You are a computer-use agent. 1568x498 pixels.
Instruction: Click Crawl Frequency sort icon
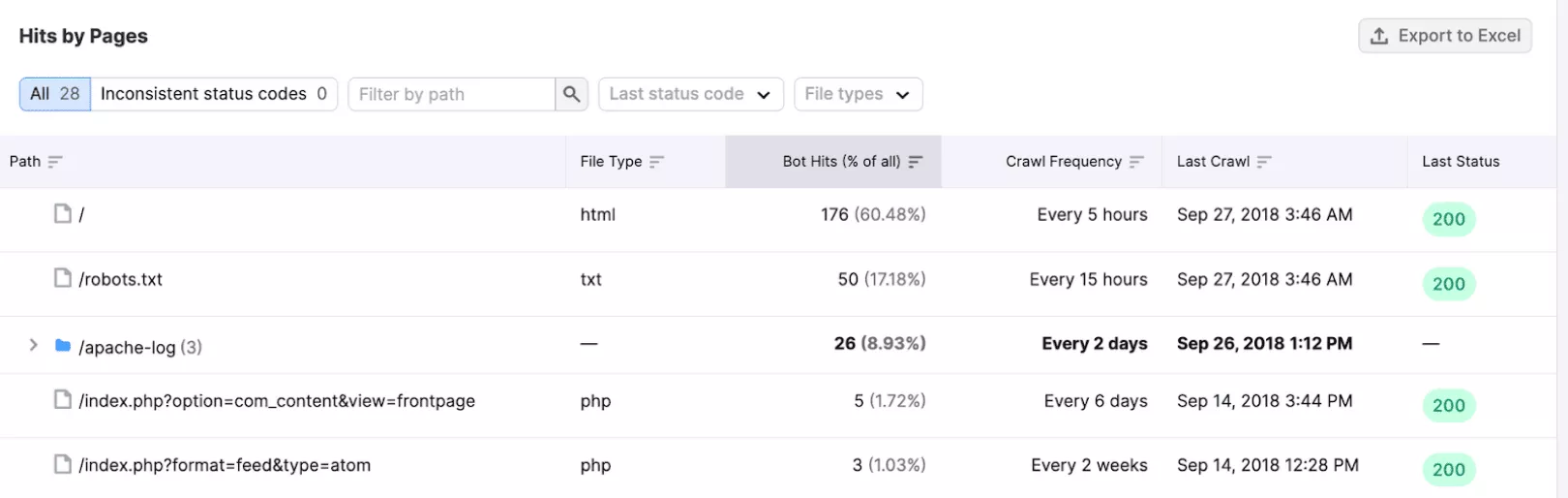click(1136, 162)
